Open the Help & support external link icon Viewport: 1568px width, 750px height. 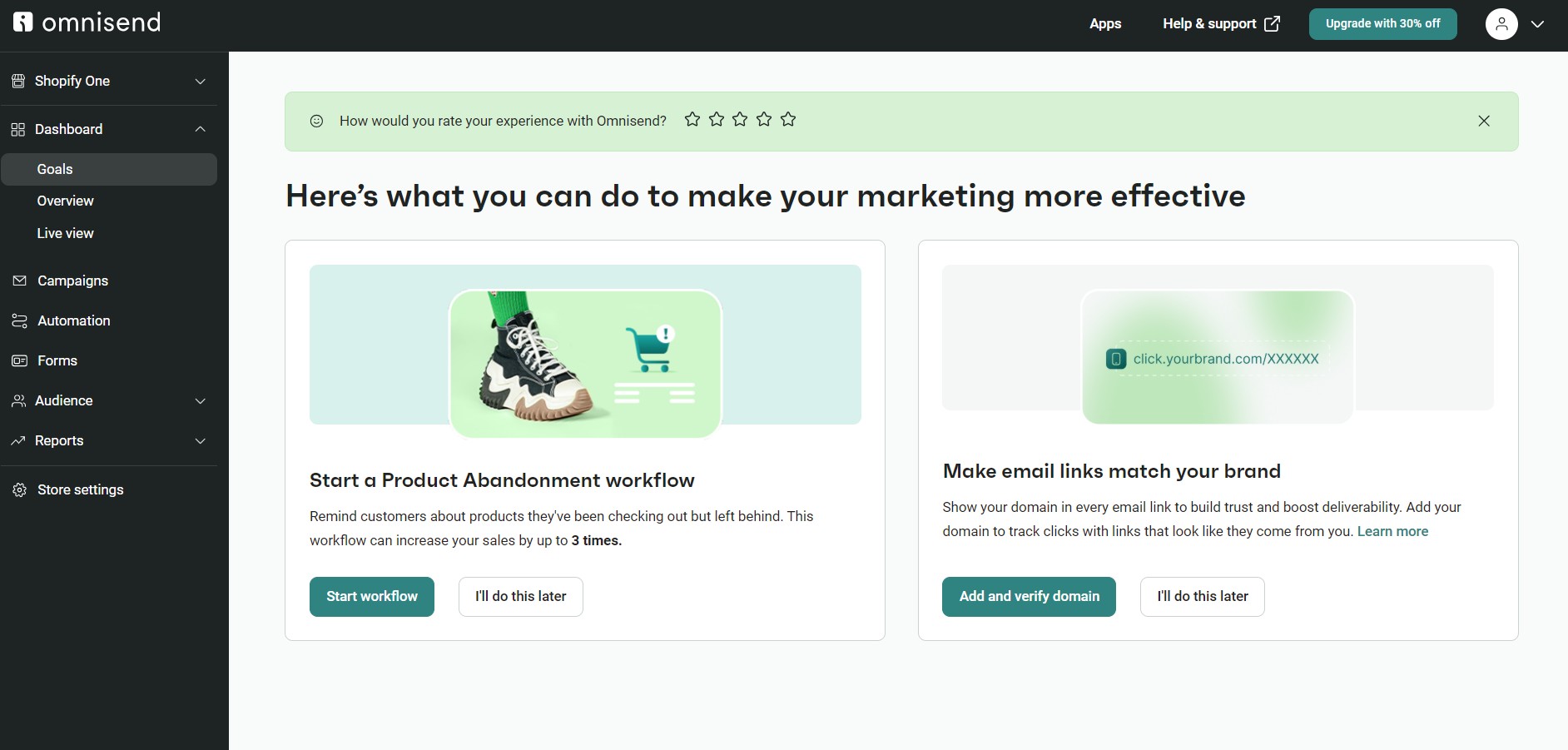(1273, 23)
